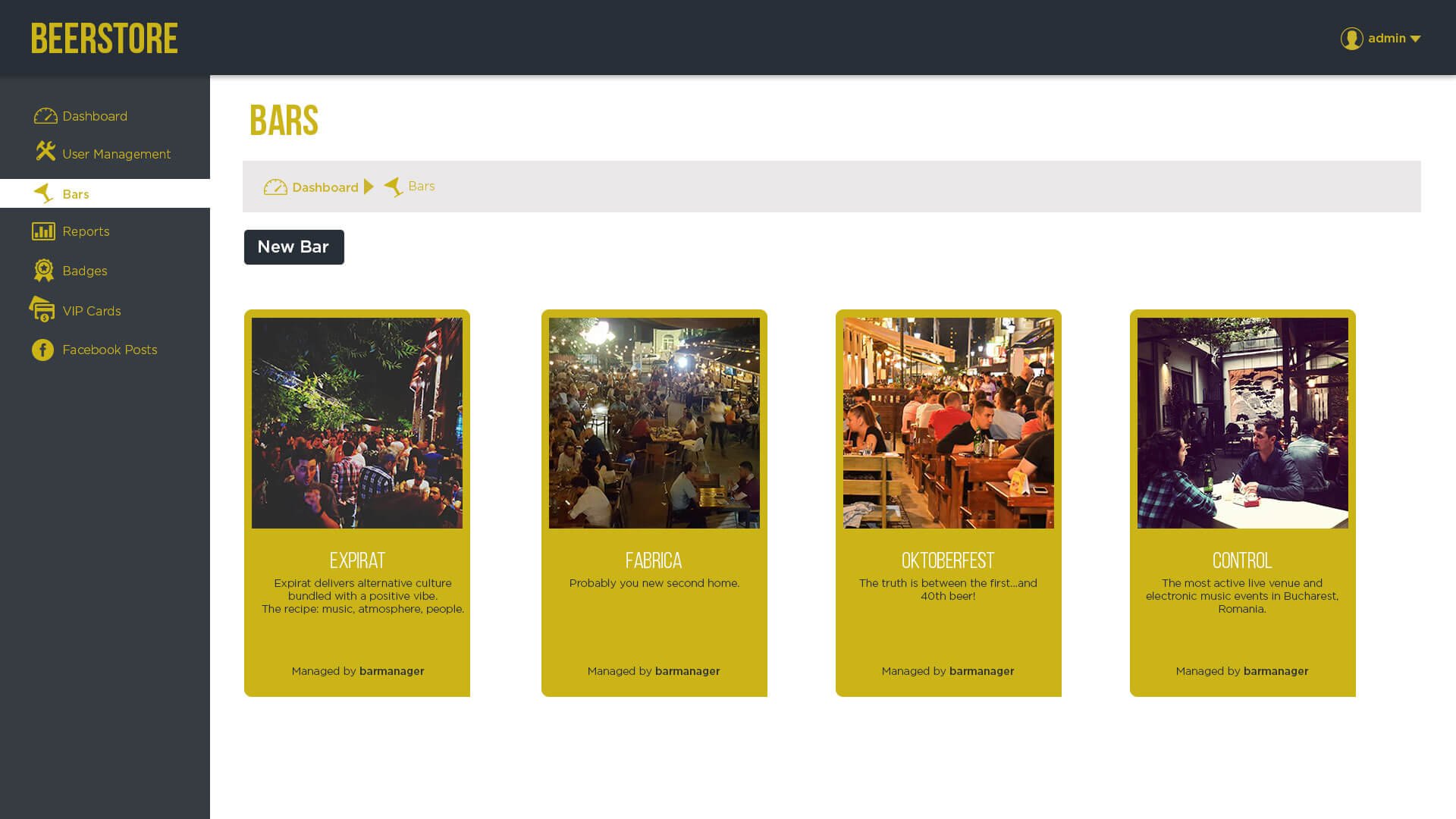Viewport: 1456px width, 819px height.
Task: Click the FABRICA card title
Action: pyautogui.click(x=654, y=560)
